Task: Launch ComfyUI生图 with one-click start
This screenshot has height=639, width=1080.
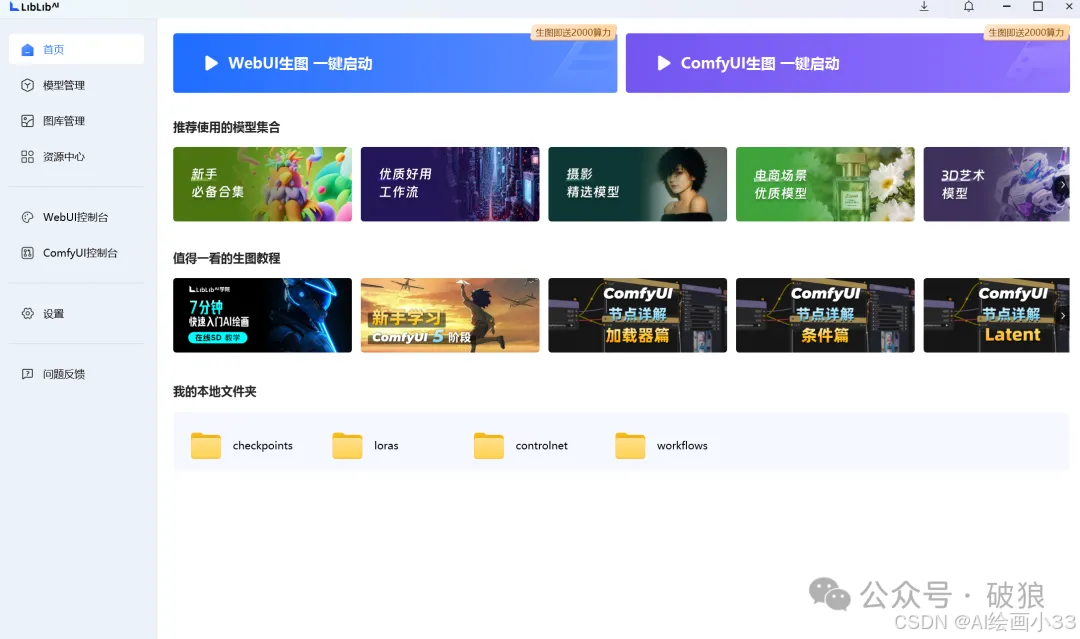Action: 847,62
